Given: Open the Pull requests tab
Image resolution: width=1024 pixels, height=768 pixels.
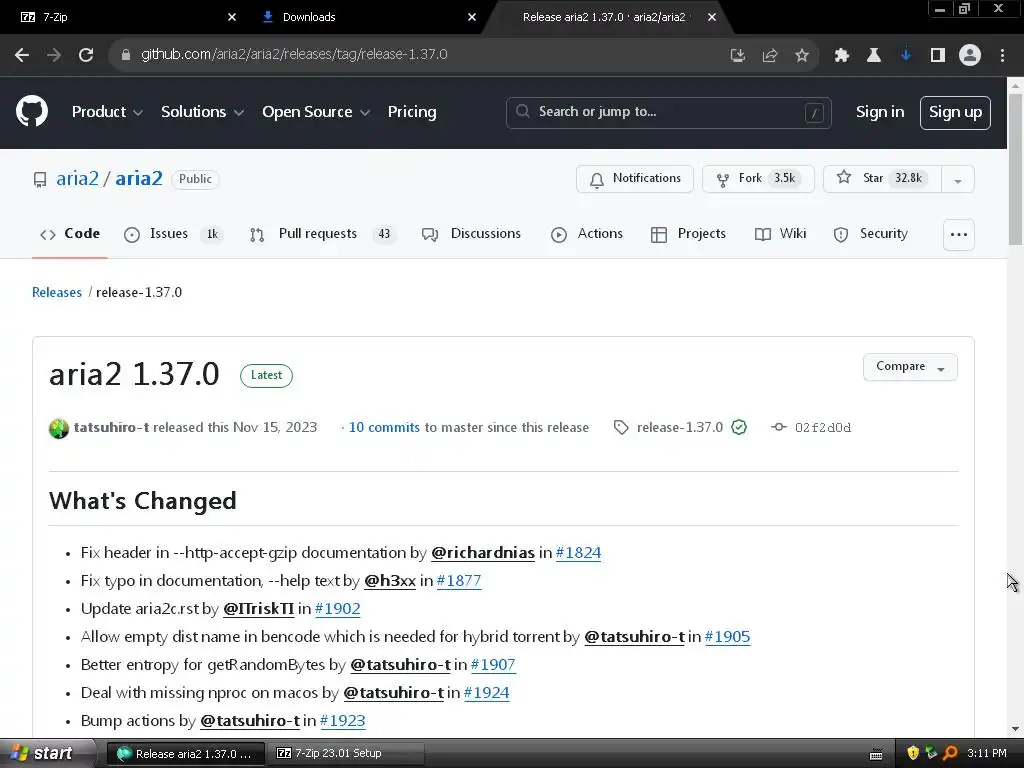Looking at the screenshot, I should 323,234.
